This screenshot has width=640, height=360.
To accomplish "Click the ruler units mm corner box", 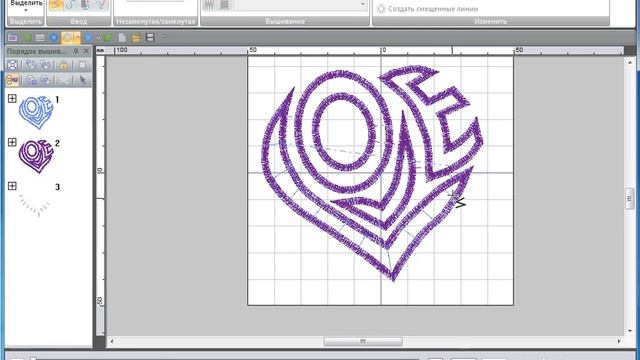I will point(100,51).
